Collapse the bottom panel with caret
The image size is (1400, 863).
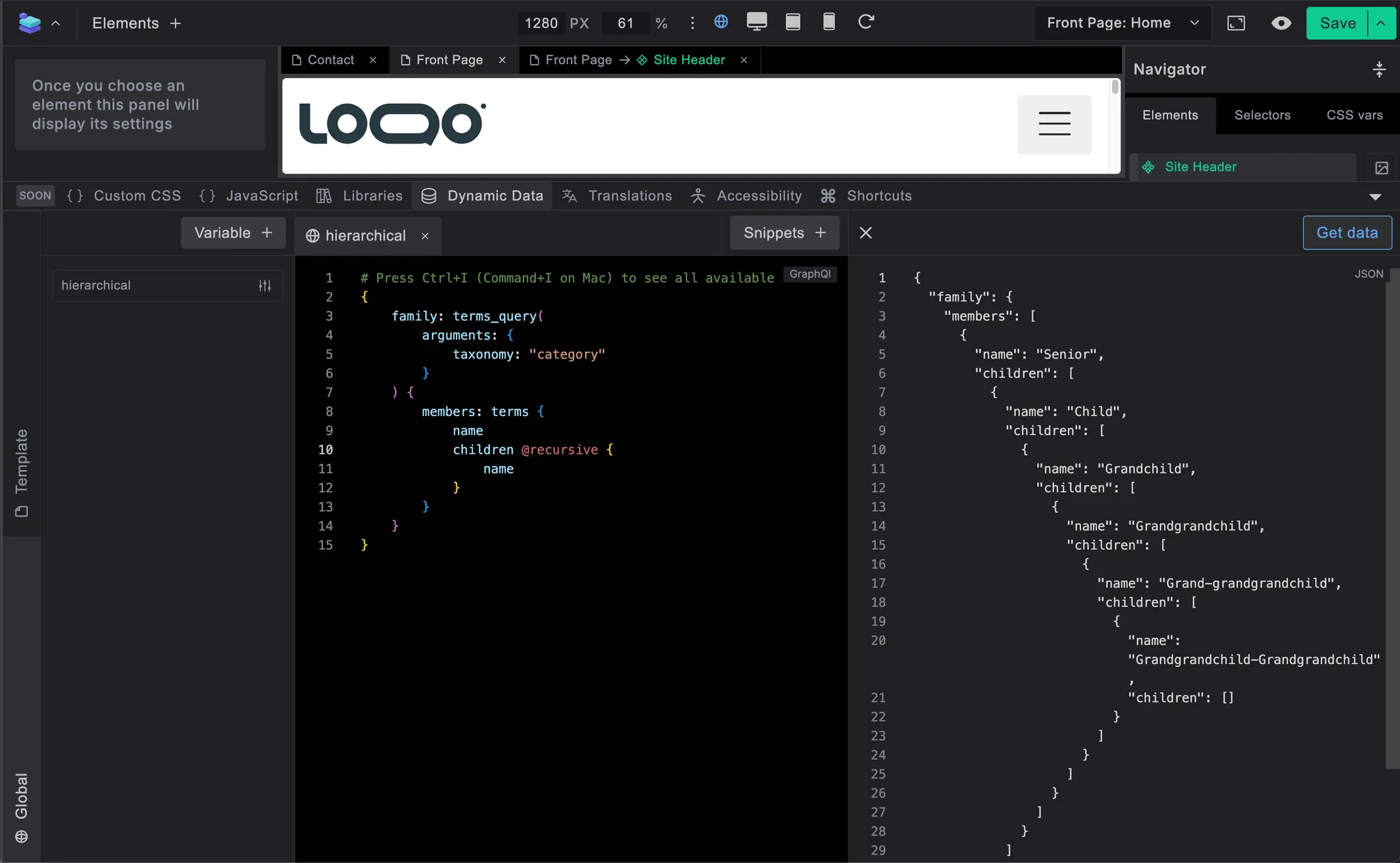coord(1375,197)
